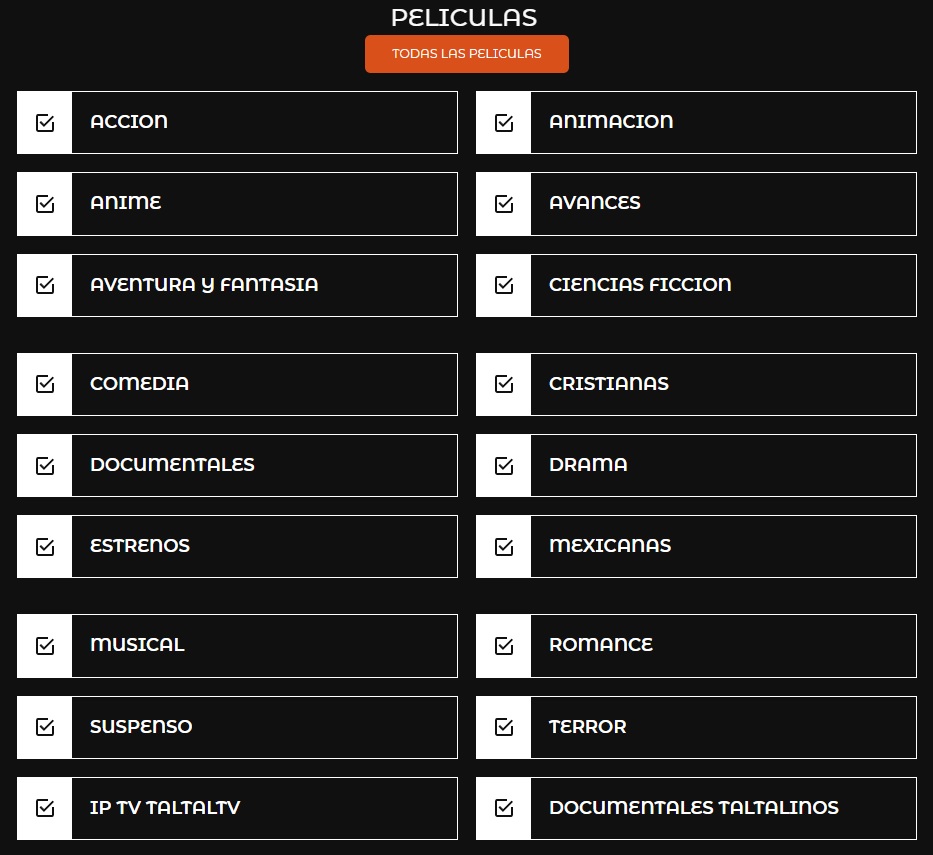
Task: Toggle the MEXICANAS checkbox
Action: click(x=504, y=546)
